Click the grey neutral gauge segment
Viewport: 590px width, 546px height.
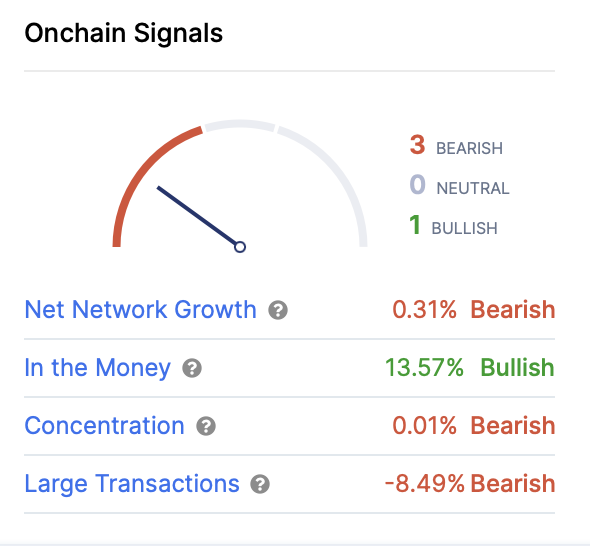pos(240,125)
